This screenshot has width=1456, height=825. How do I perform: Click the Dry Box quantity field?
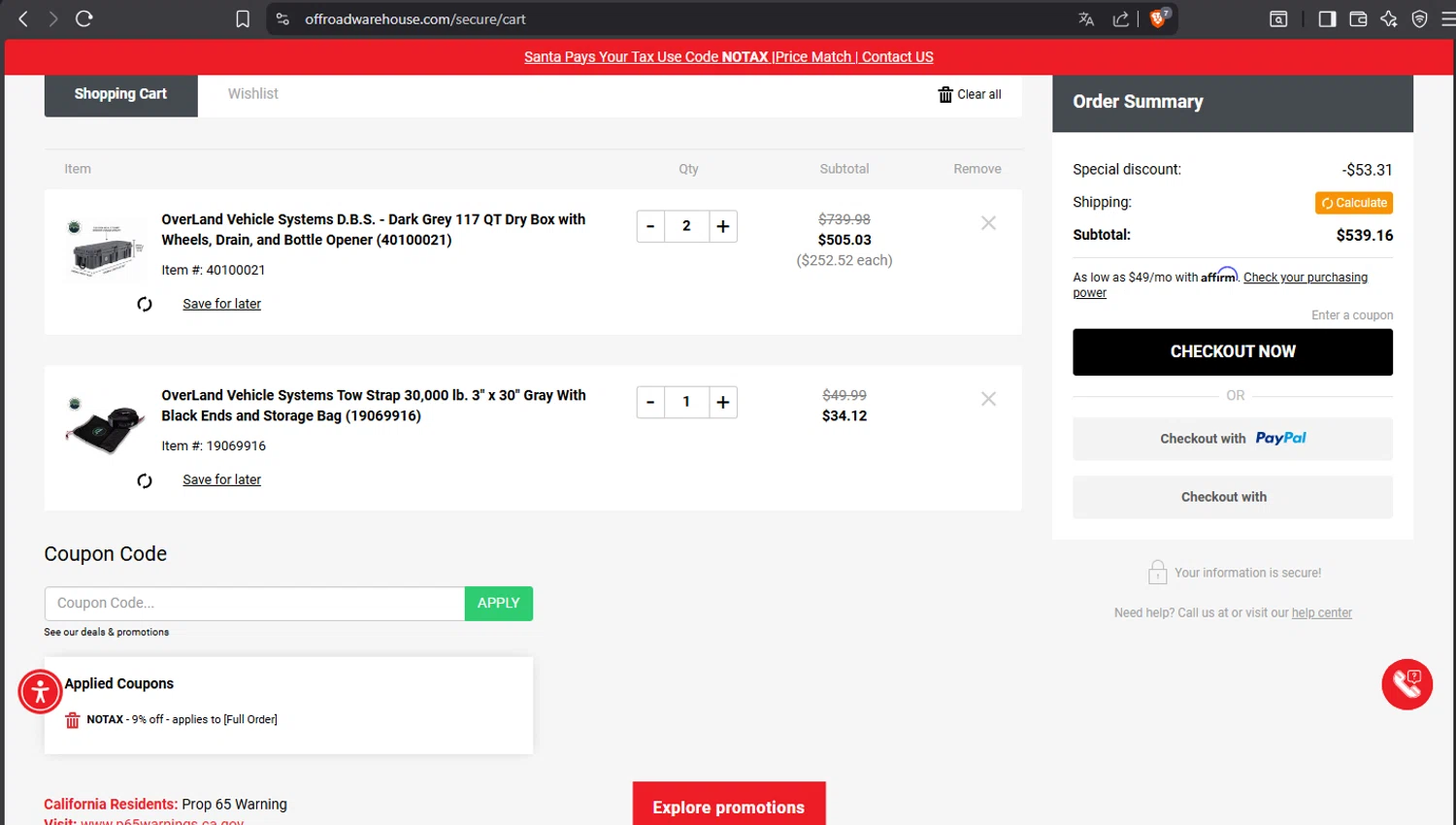pos(686,226)
